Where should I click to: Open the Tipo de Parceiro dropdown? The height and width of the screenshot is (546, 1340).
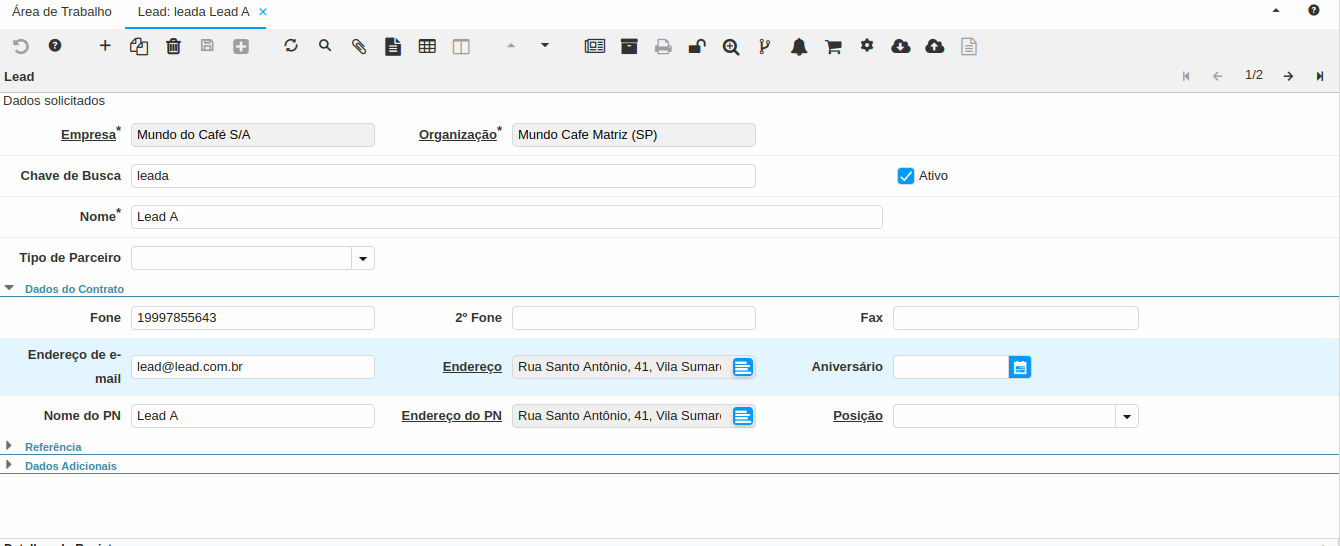coord(363,258)
